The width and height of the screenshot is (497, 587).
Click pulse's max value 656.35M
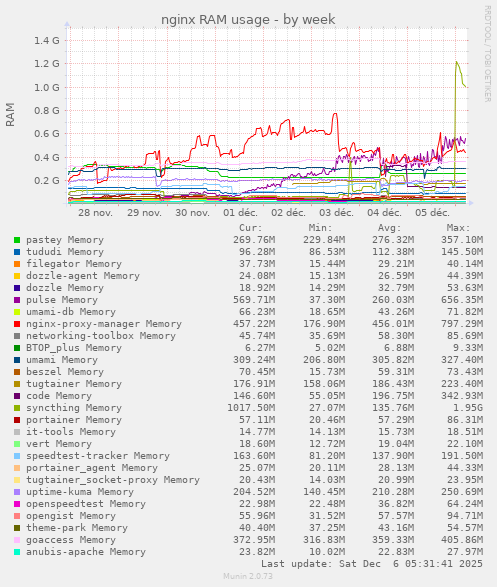tap(462, 300)
